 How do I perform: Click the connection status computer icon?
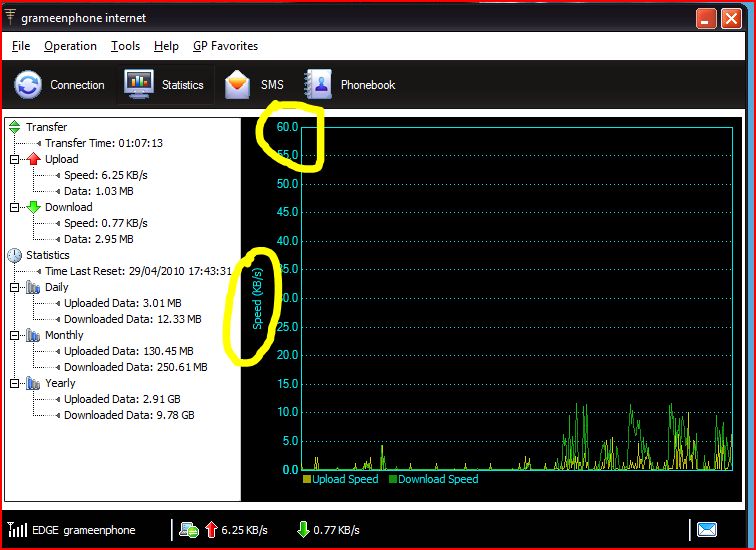point(189,530)
